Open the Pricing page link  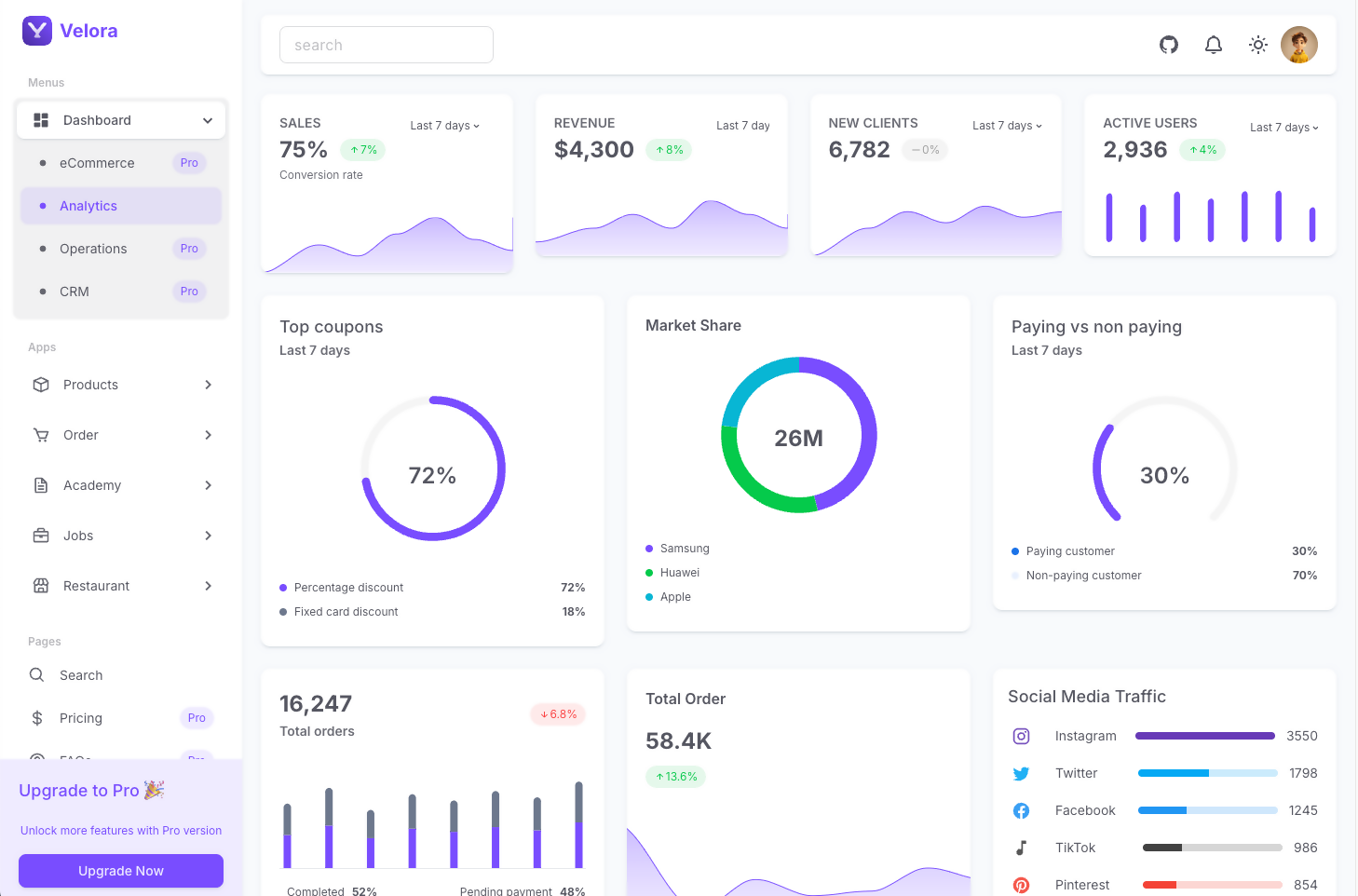[81, 718]
